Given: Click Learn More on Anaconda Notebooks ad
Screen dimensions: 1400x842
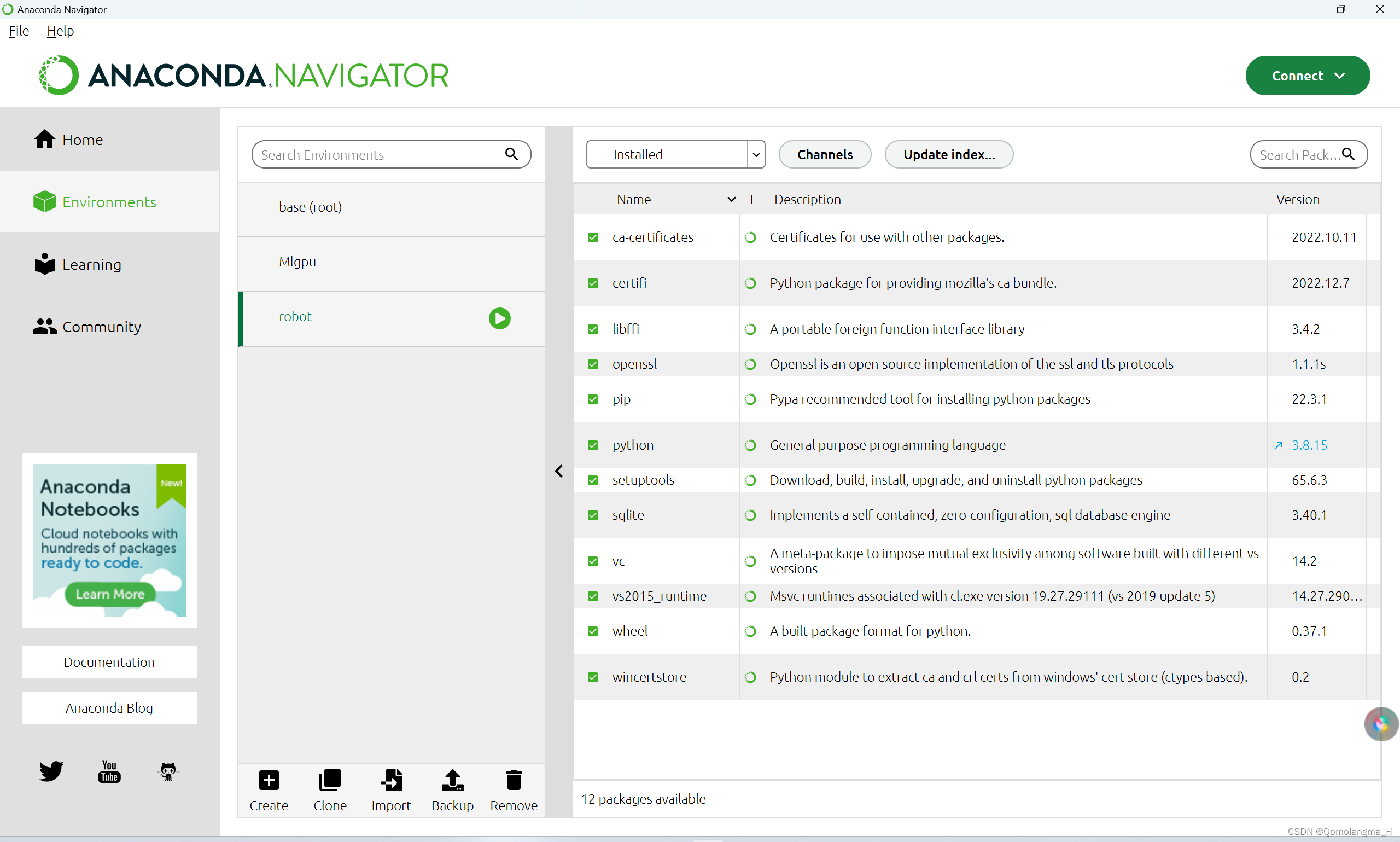Looking at the screenshot, I should pos(110,594).
